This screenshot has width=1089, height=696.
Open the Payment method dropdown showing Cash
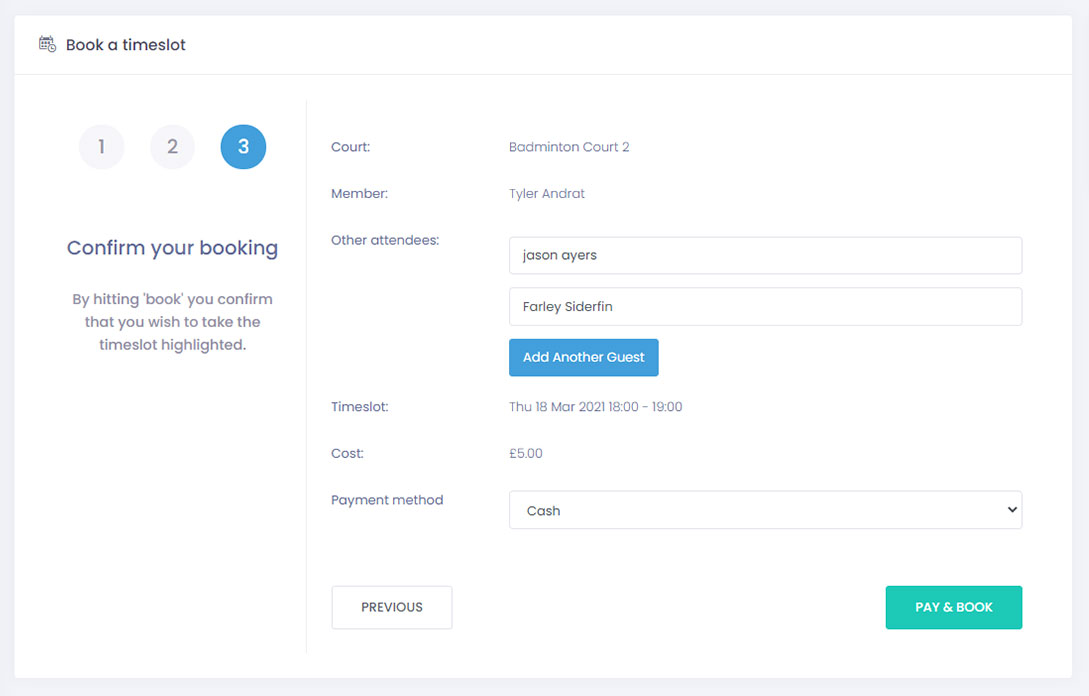pyautogui.click(x=765, y=510)
